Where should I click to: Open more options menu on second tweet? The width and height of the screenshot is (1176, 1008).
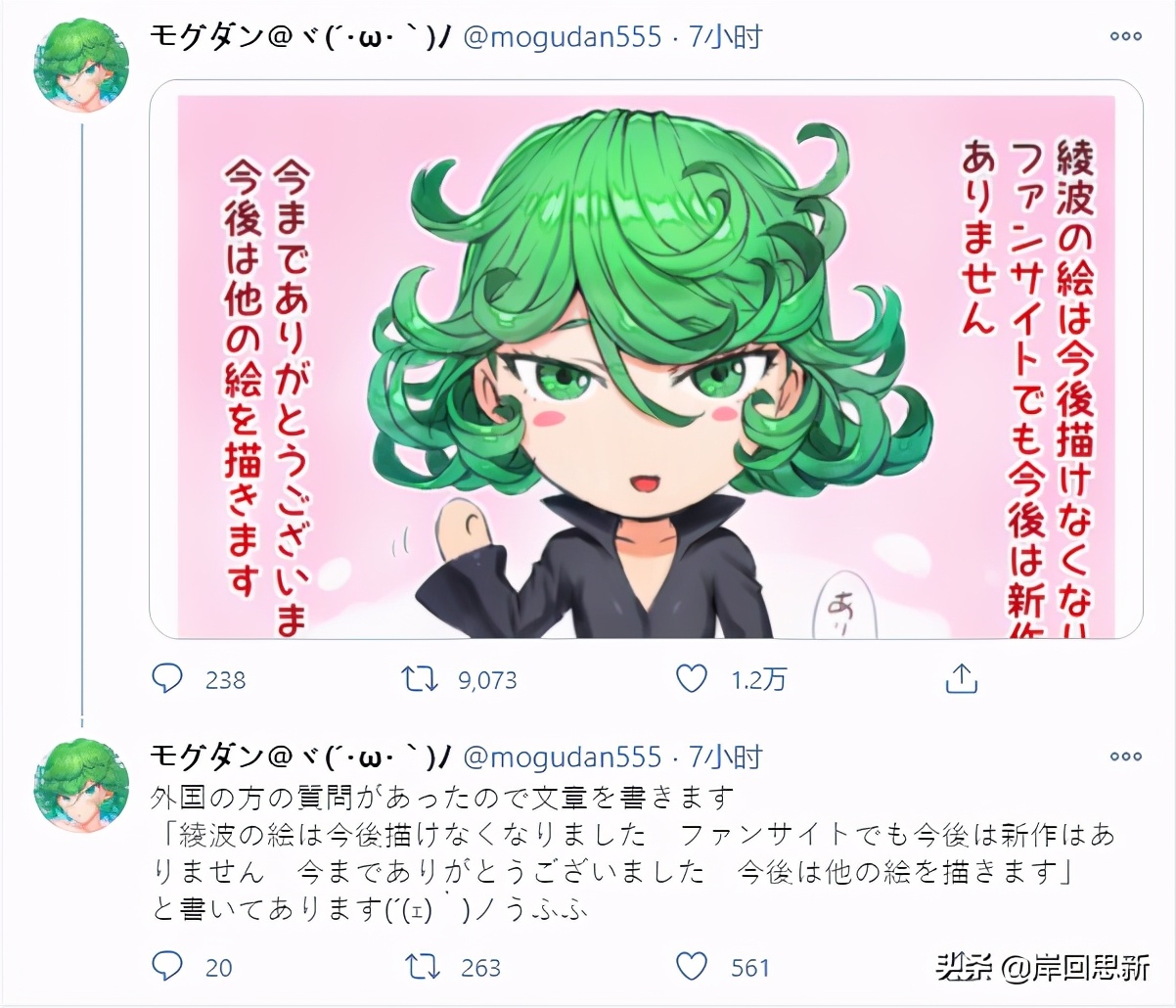click(x=1125, y=756)
